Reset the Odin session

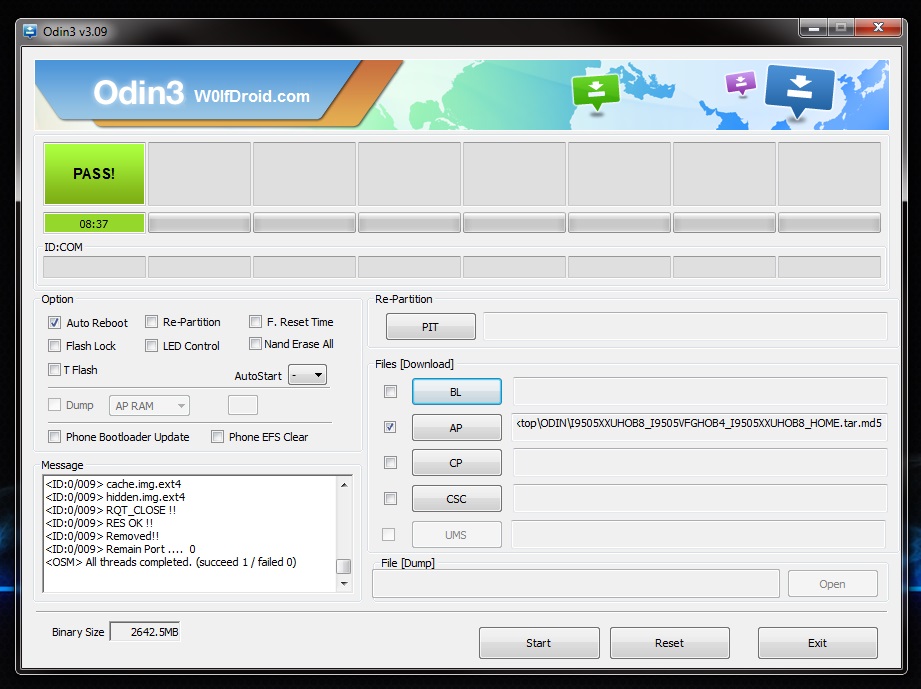(670, 643)
